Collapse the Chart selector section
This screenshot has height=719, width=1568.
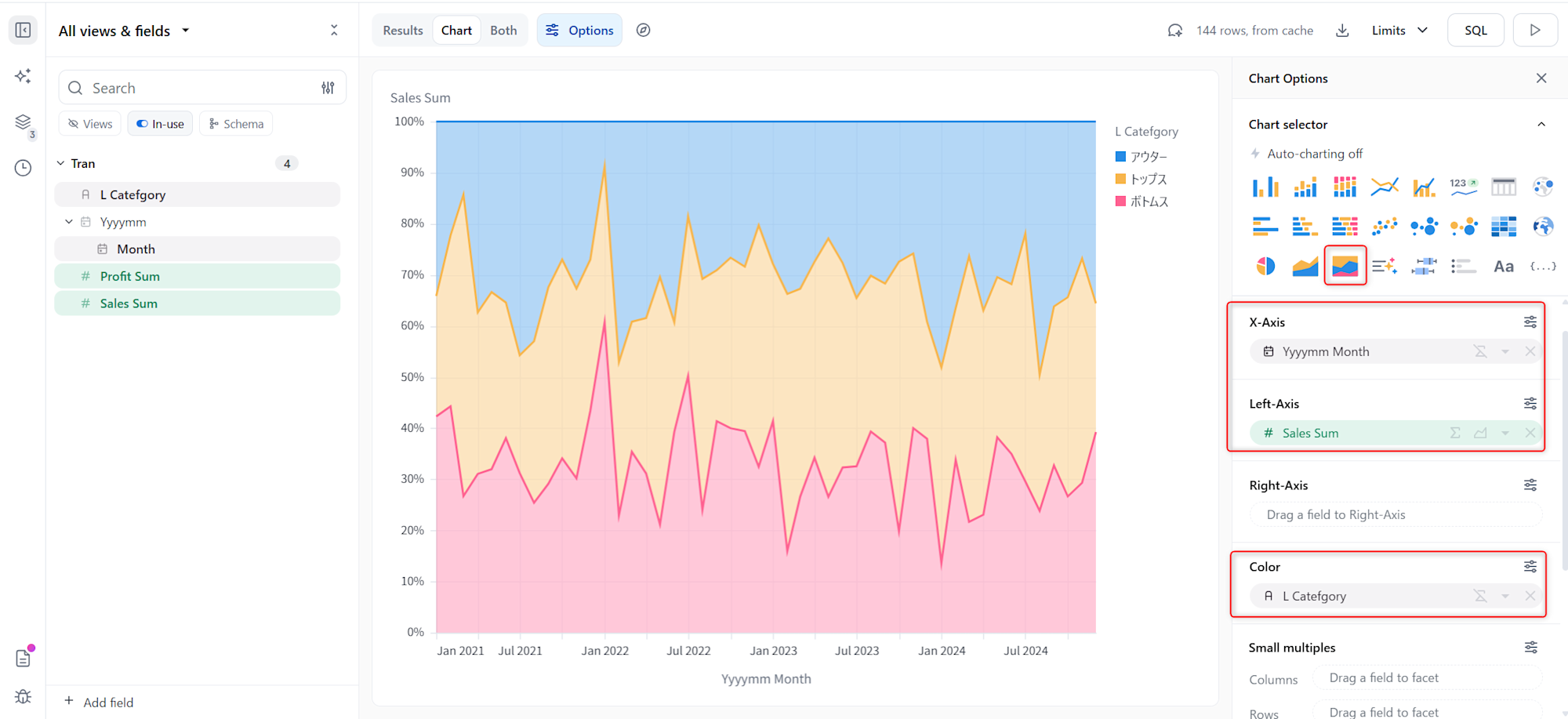point(1541,125)
